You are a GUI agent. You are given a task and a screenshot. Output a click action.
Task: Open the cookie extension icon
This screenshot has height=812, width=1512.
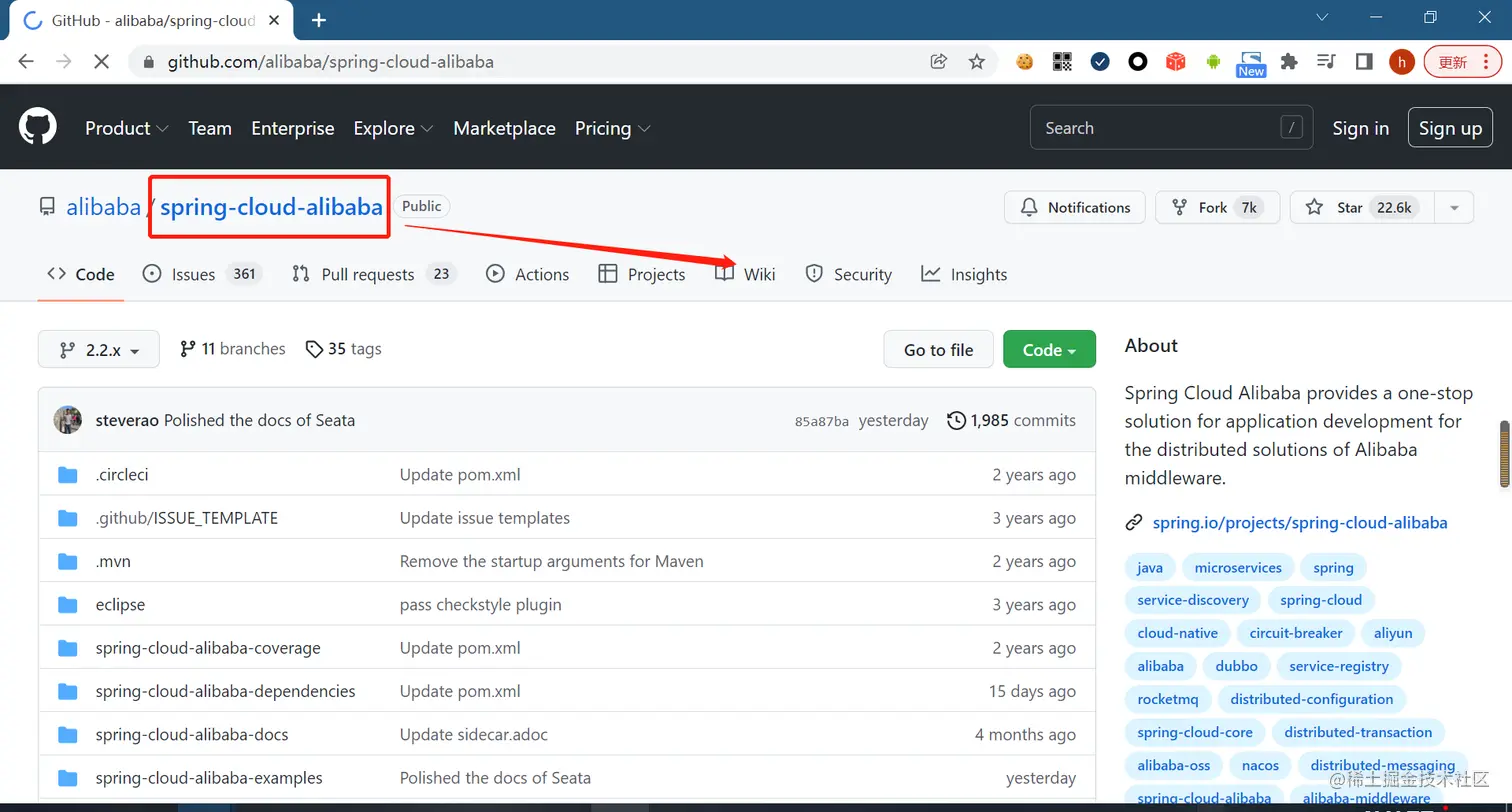click(1024, 62)
